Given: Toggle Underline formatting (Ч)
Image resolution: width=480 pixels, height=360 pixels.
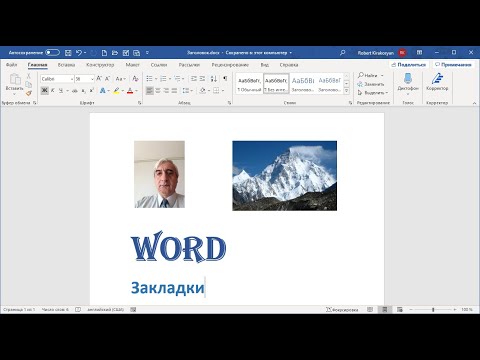Looking at the screenshot, I should [61, 90].
